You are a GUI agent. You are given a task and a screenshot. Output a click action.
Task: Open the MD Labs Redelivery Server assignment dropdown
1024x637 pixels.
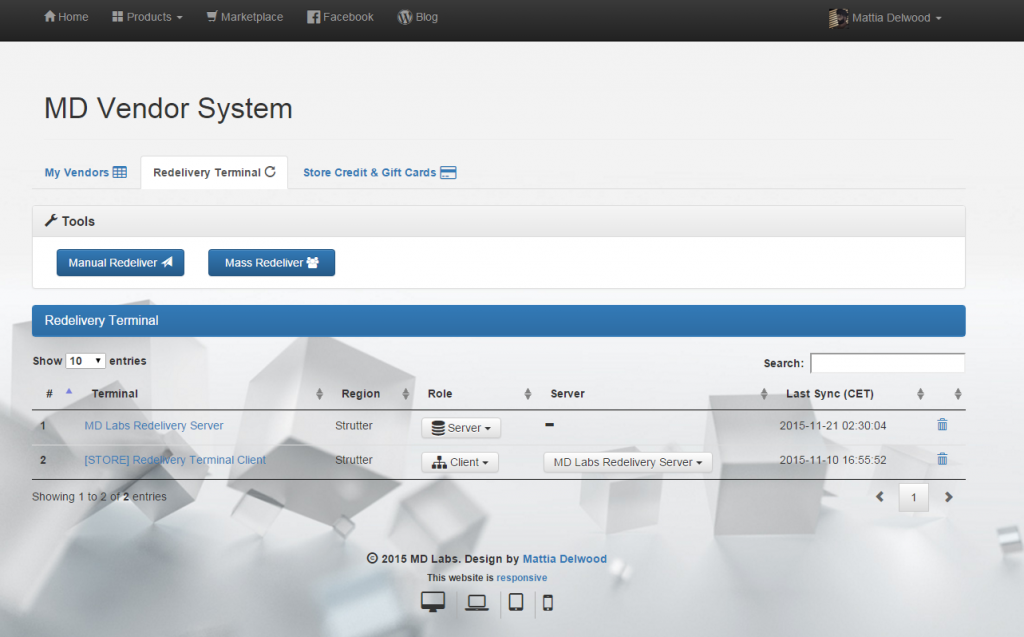pos(627,462)
